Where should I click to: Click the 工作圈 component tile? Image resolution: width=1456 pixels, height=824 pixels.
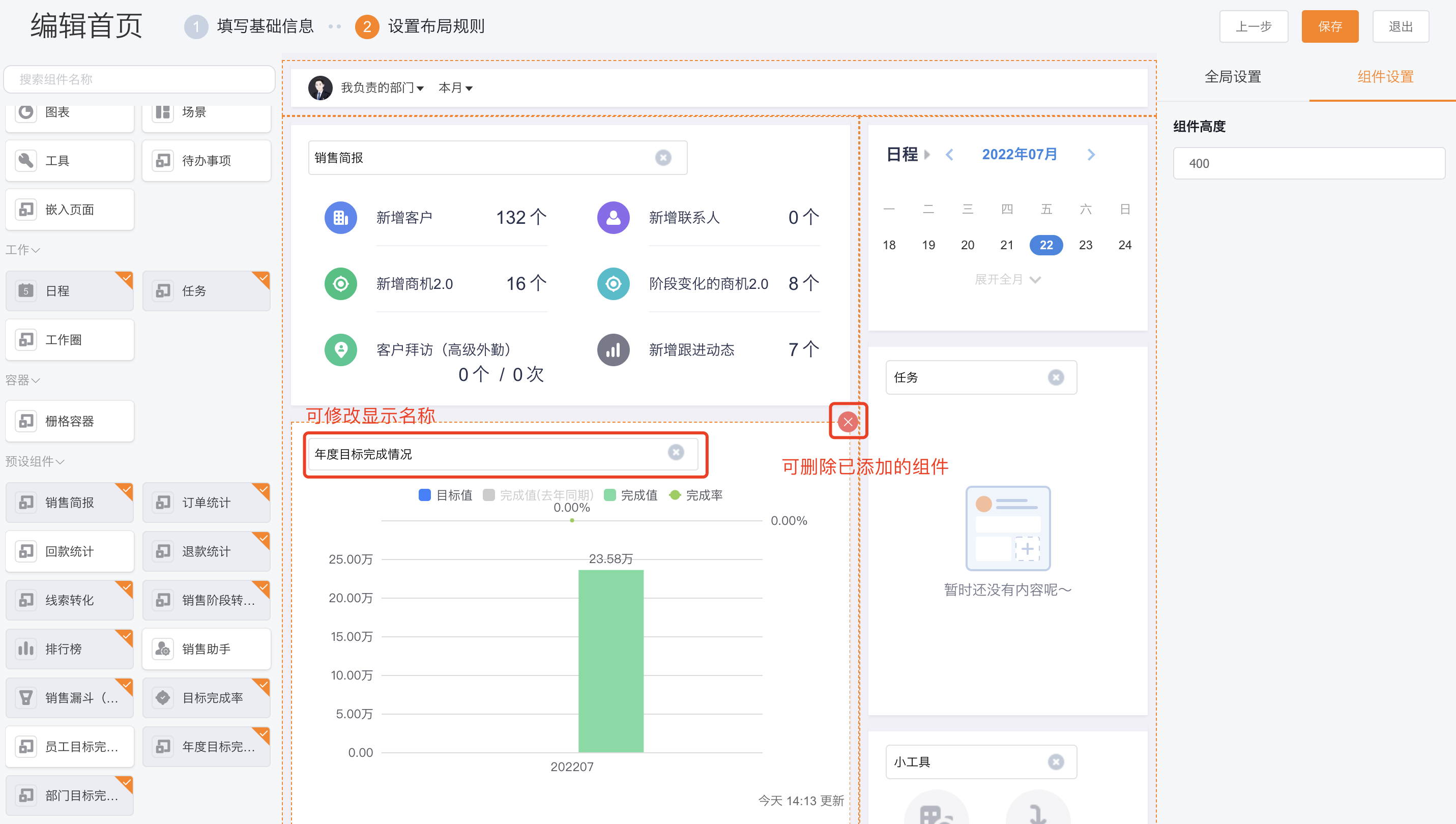tap(70, 340)
